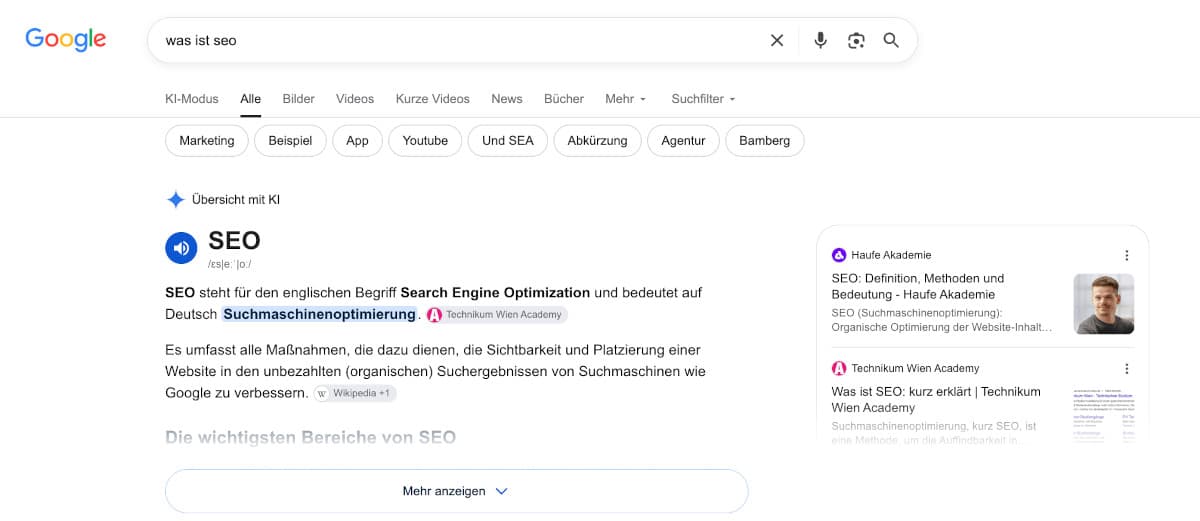The width and height of the screenshot is (1200, 521).
Task: Select the Youtube suggestion chip
Action: [x=425, y=141]
